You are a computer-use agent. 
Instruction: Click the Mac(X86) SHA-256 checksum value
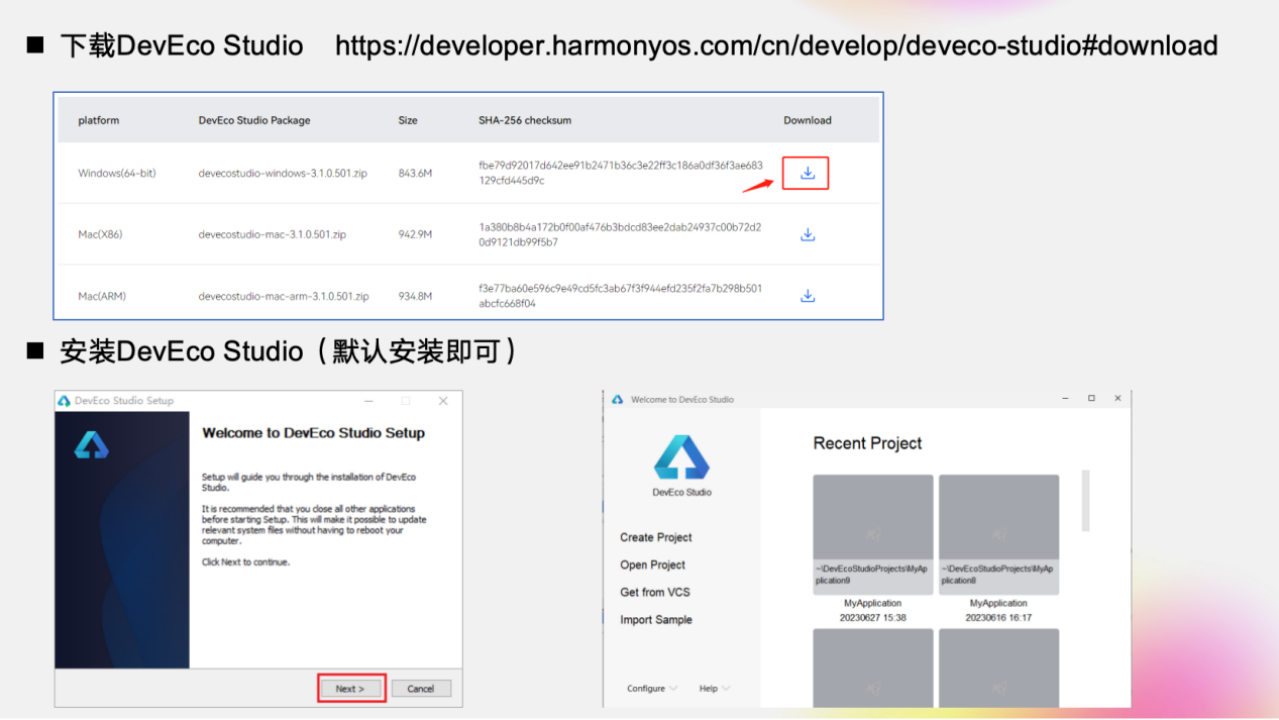click(620, 235)
